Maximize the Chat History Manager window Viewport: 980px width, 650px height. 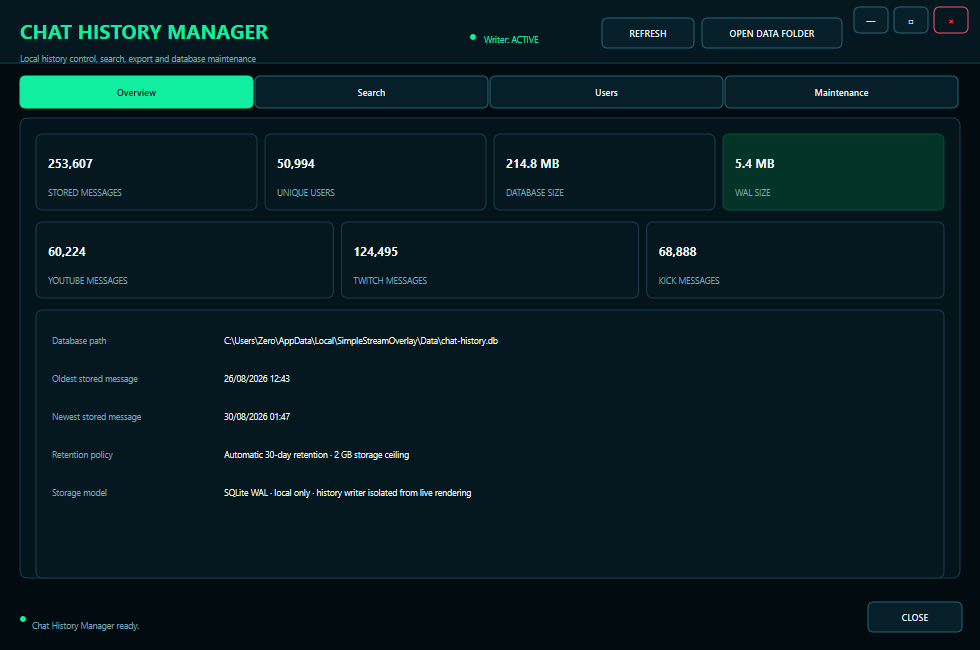[911, 21]
